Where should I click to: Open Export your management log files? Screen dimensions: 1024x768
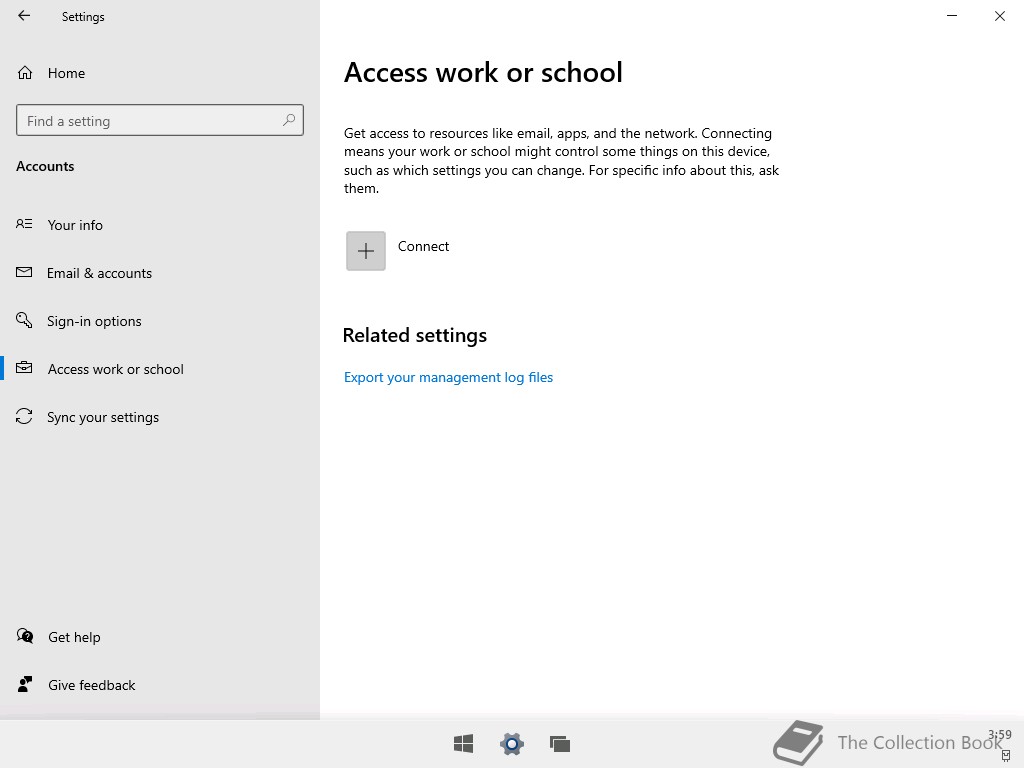(448, 377)
